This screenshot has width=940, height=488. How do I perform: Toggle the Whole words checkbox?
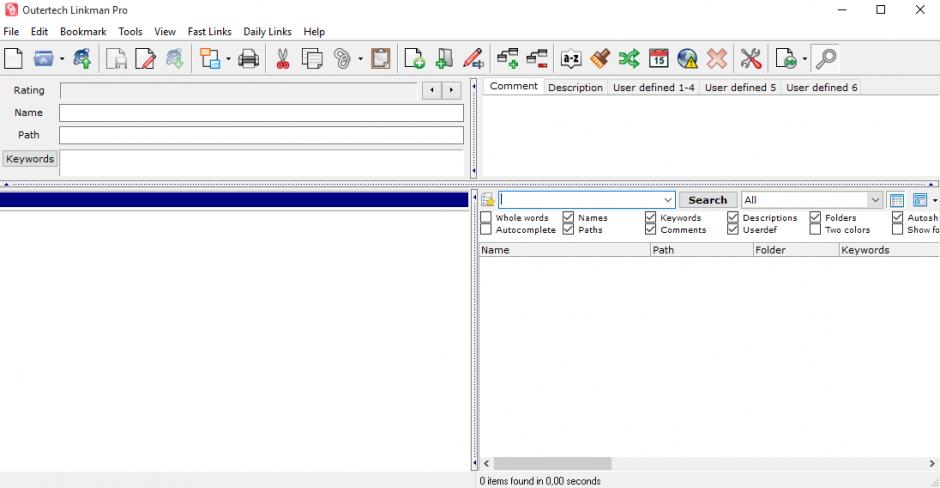pos(486,218)
